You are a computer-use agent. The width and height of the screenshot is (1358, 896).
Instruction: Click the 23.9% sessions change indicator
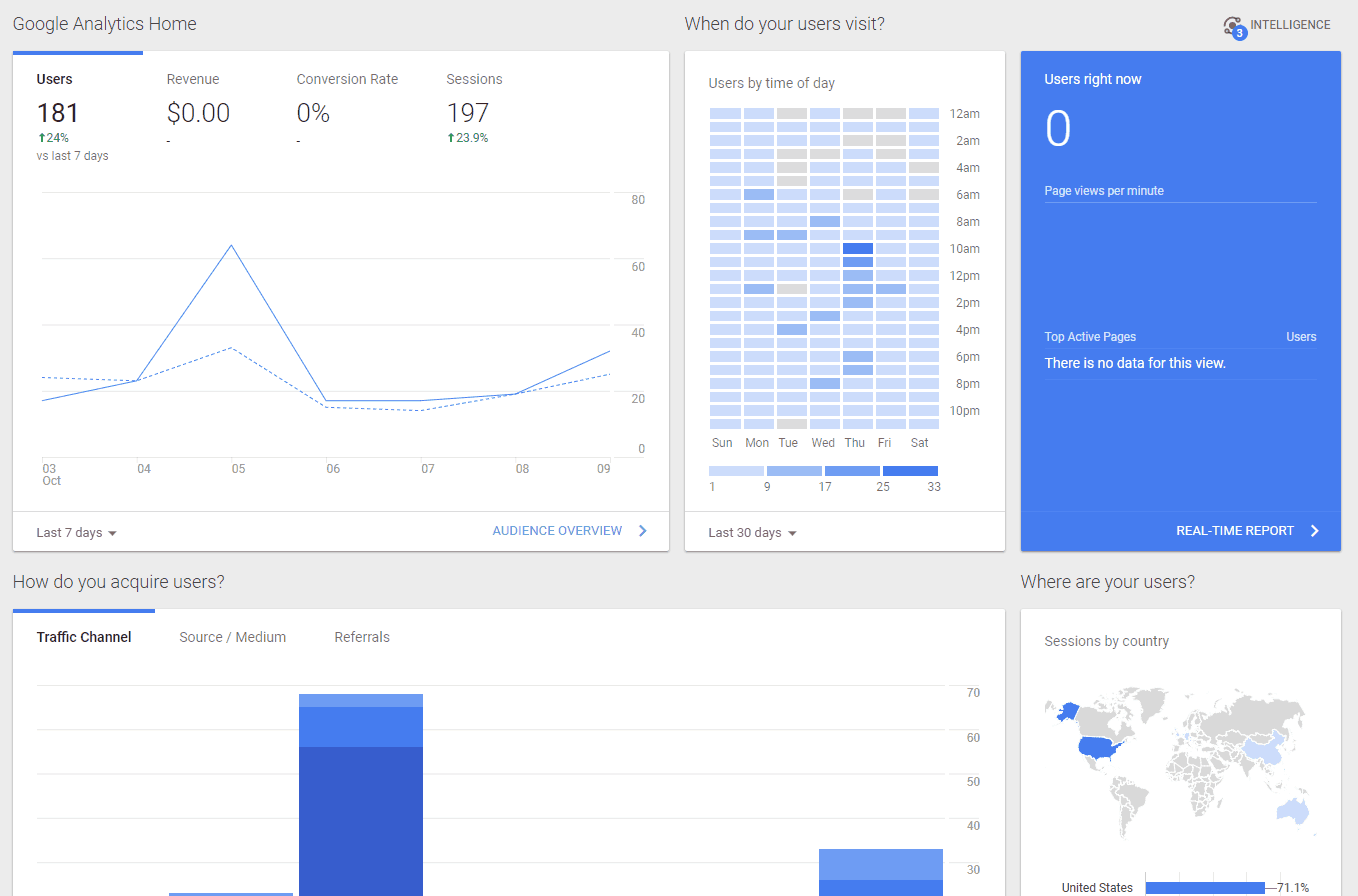(x=467, y=138)
